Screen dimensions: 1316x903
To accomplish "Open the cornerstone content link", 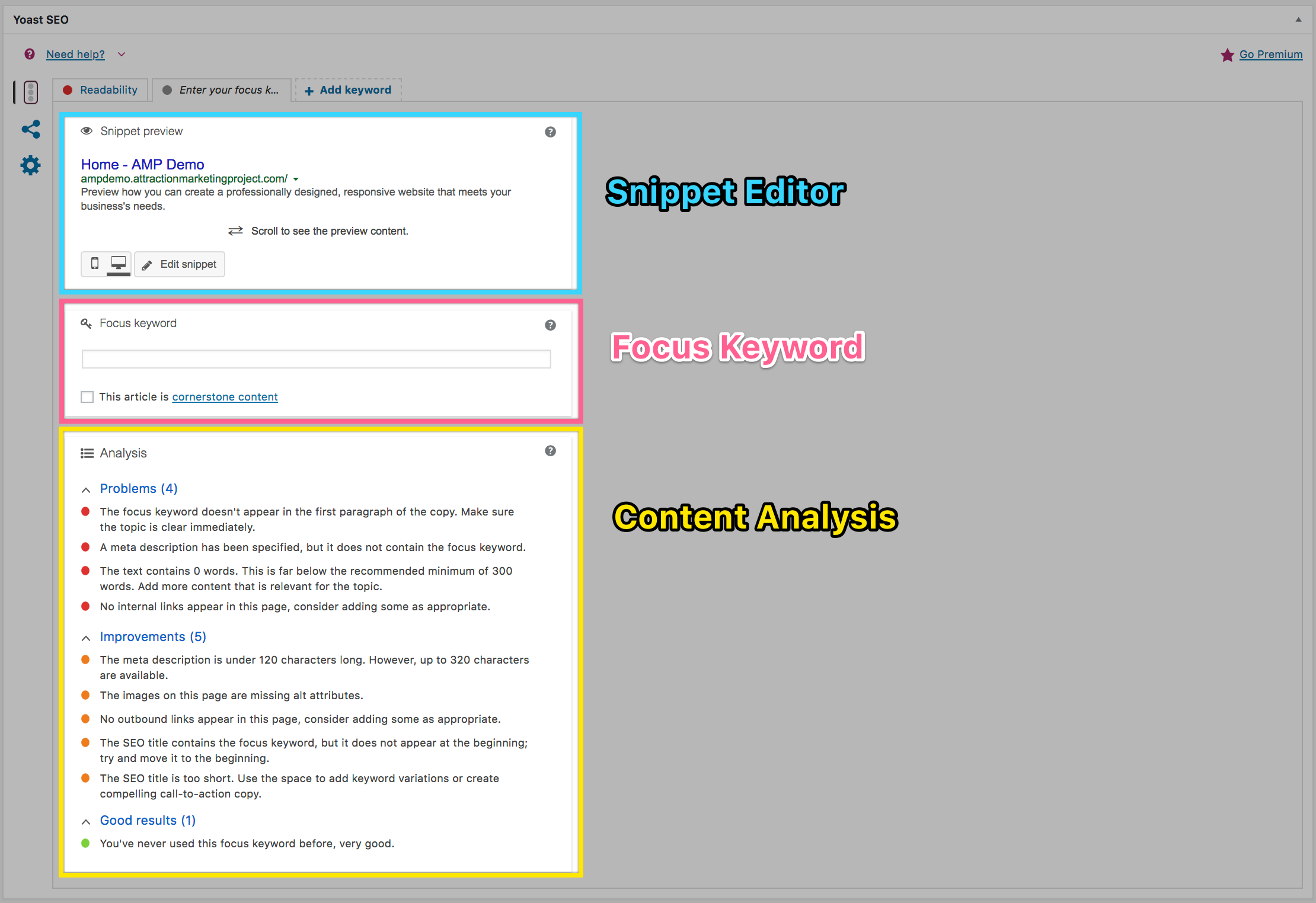I will 225,397.
